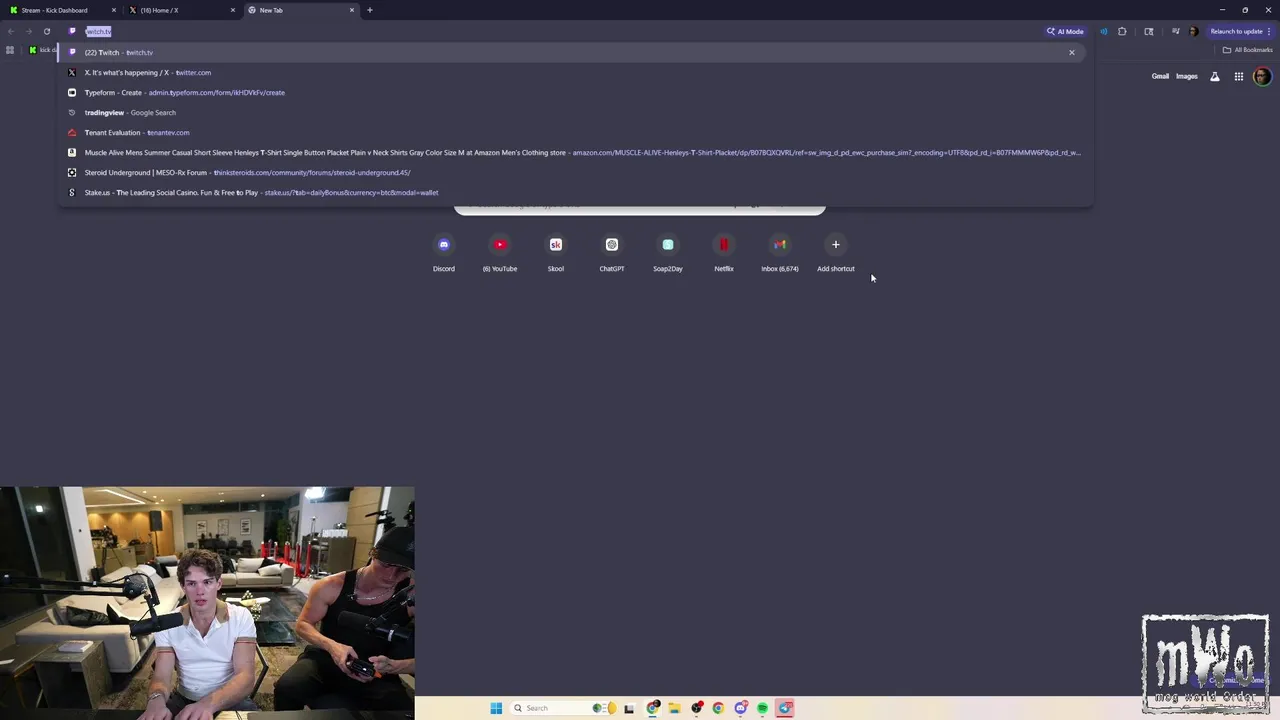Viewport: 1280px width, 720px height.
Task: Open the Discord shortcut tile
Action: [444, 252]
